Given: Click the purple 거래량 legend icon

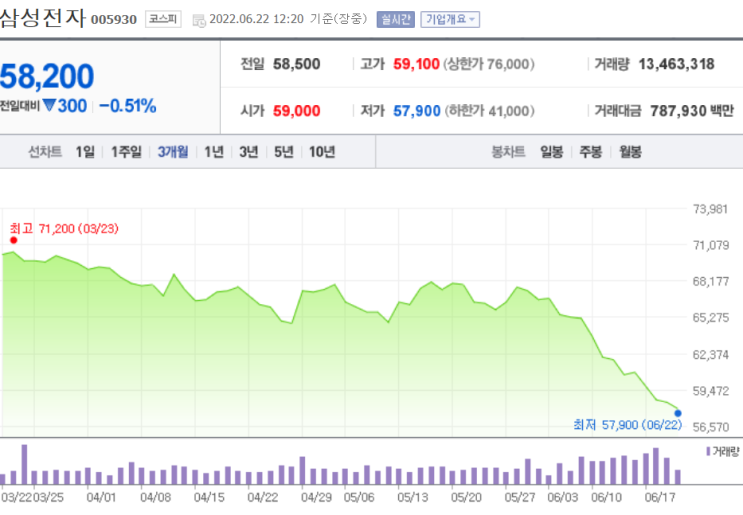Looking at the screenshot, I should tap(708, 451).
